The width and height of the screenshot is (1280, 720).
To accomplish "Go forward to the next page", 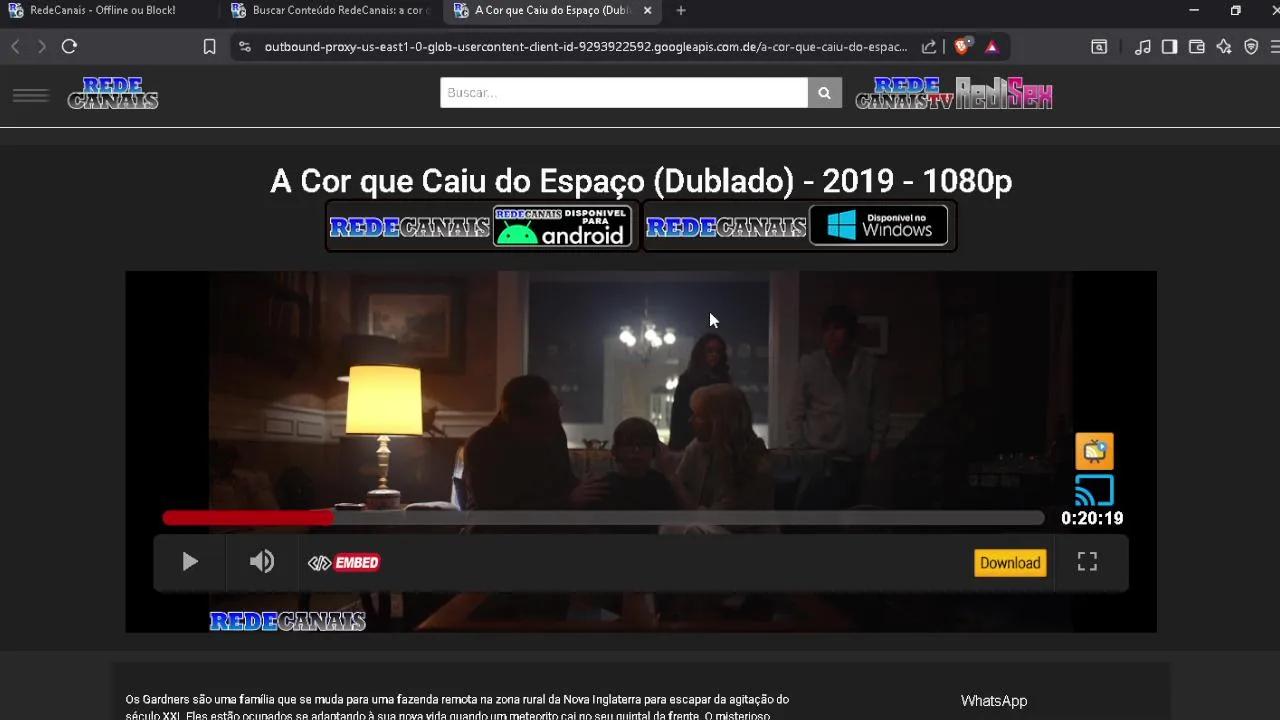I will [41, 47].
